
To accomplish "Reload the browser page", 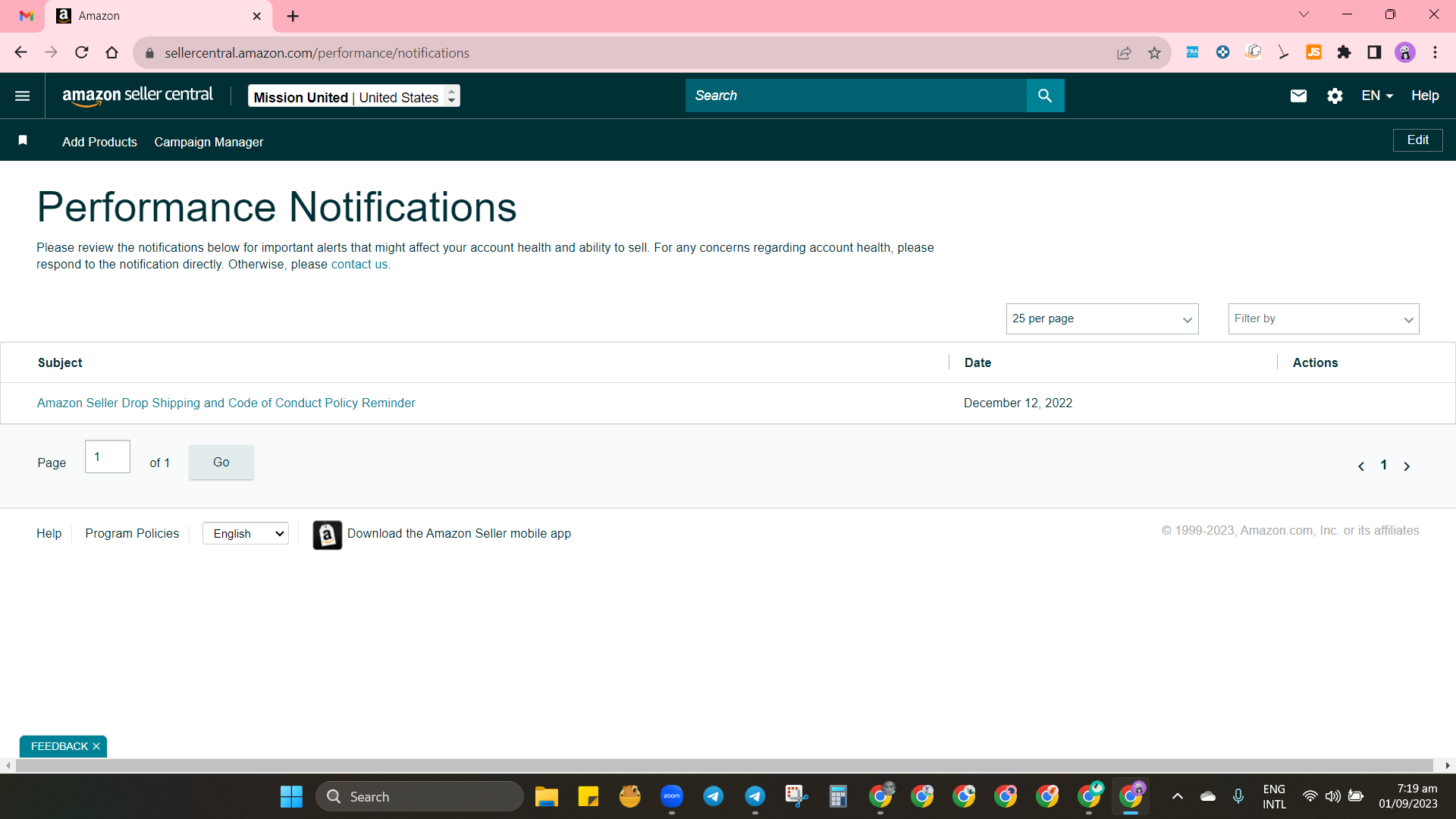I will pyautogui.click(x=82, y=52).
